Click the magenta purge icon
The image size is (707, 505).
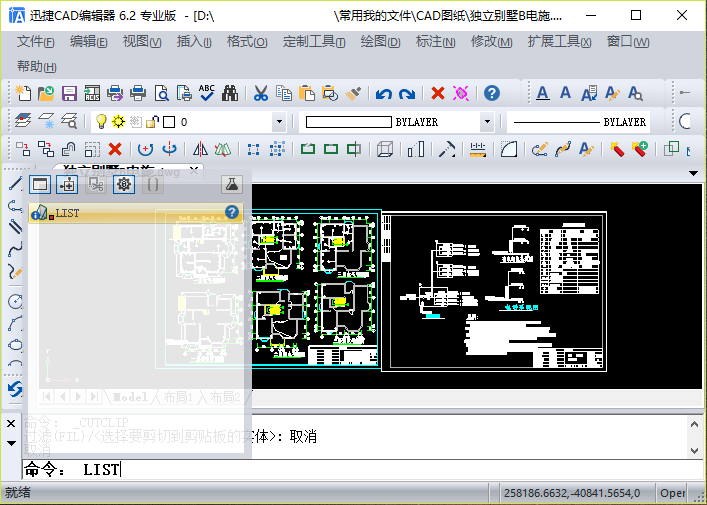point(461,93)
